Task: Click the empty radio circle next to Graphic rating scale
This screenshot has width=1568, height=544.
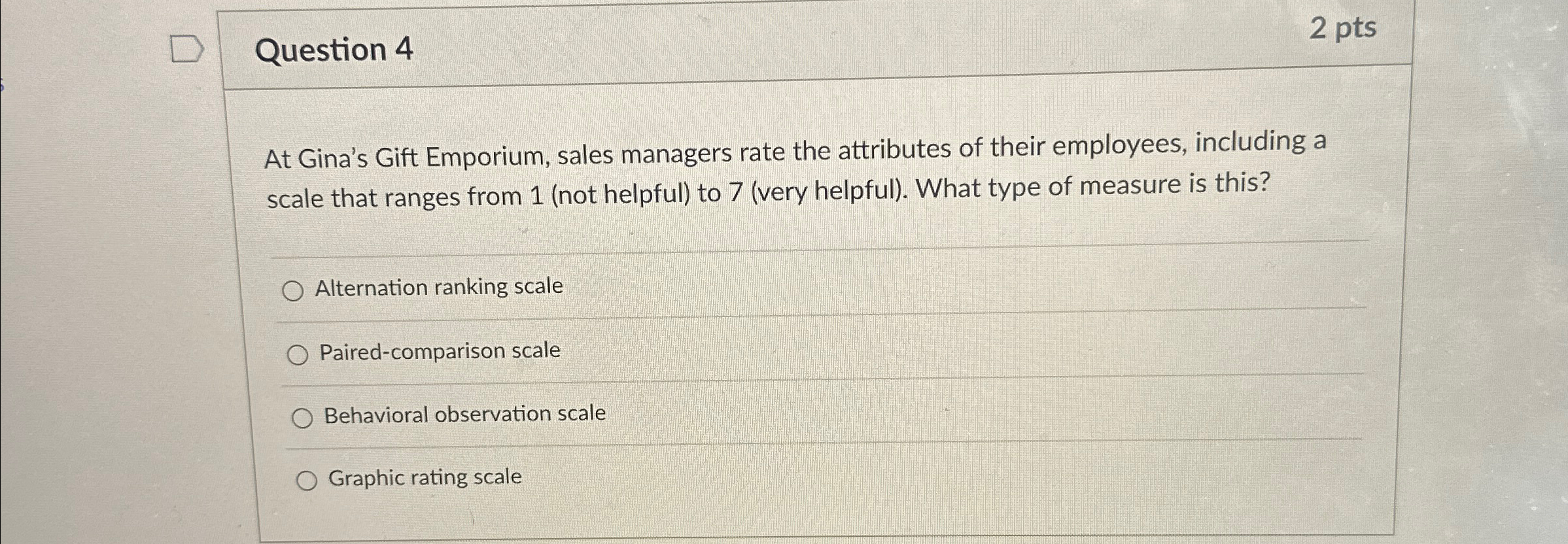Action: (308, 479)
